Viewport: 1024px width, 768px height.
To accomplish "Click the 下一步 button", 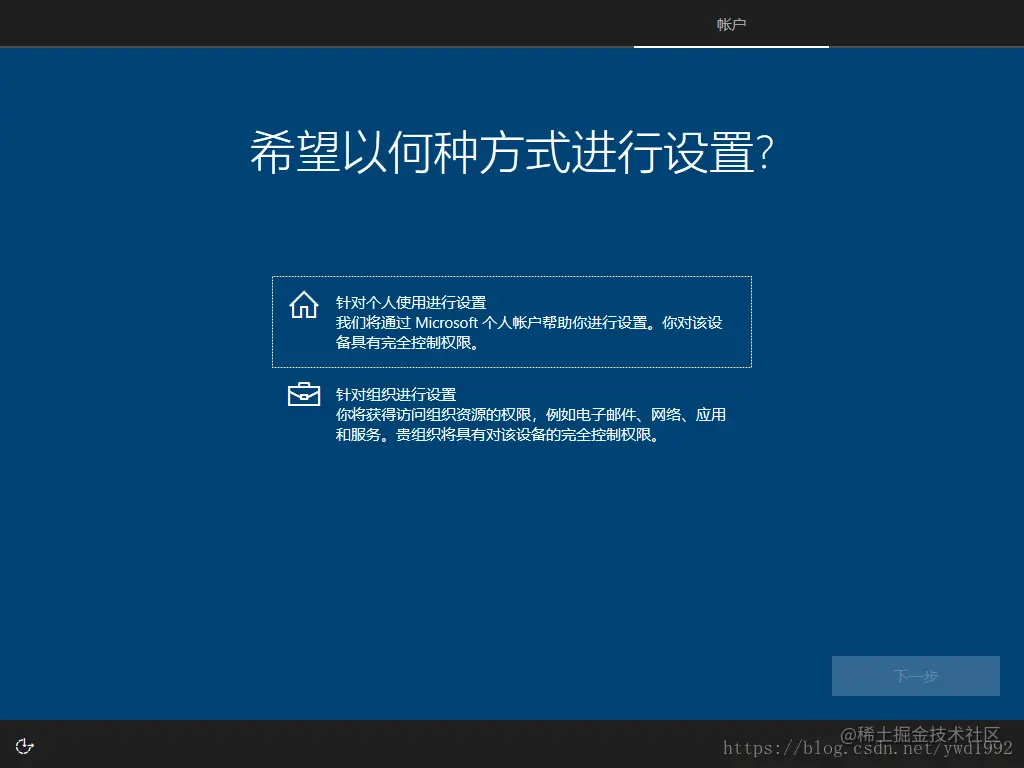I will (x=916, y=675).
